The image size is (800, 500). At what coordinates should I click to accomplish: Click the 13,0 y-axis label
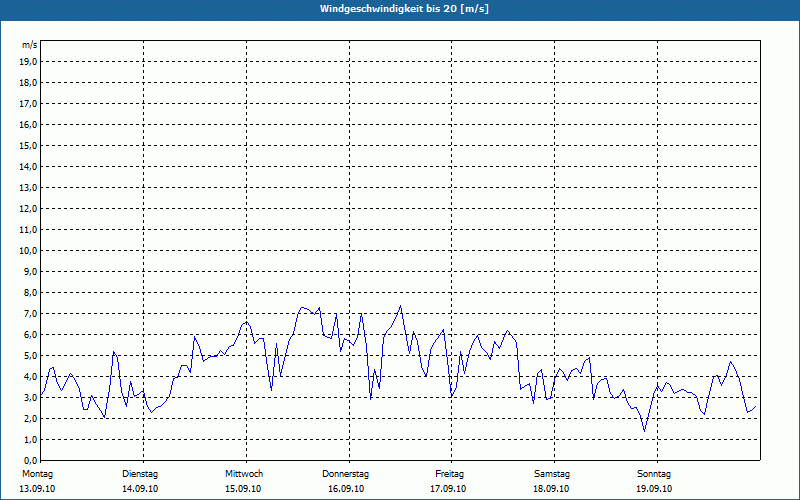pos(28,188)
